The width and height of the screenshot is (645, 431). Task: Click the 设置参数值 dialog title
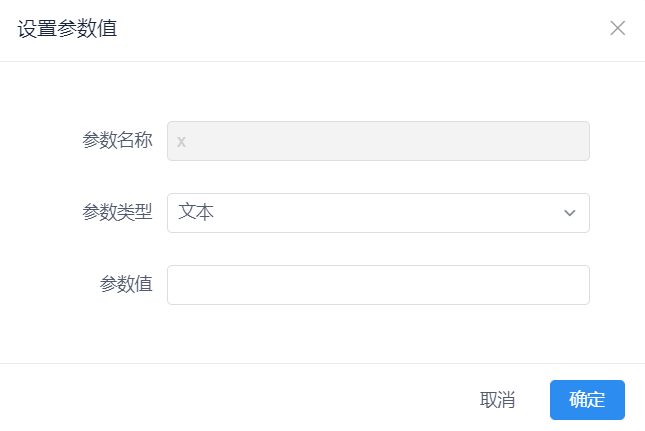67,28
